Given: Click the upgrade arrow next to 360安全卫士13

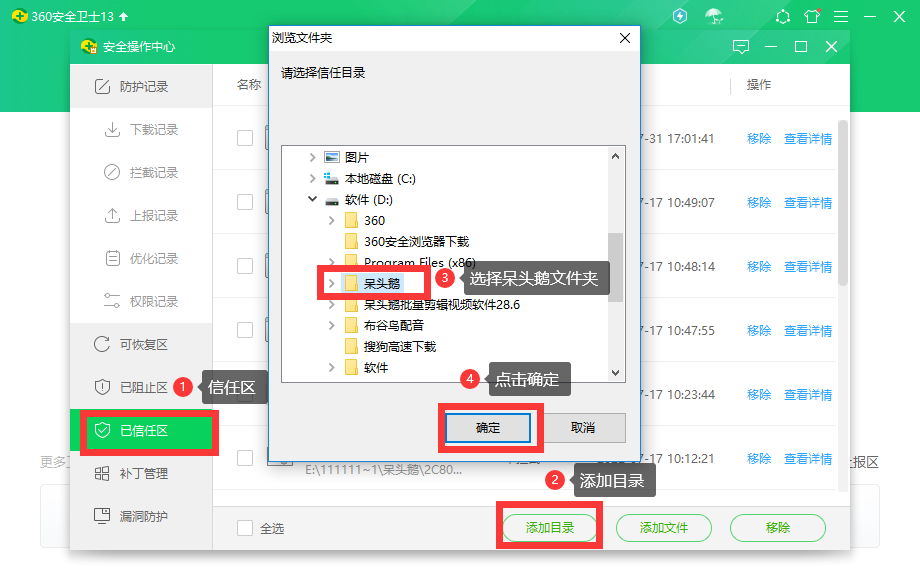Looking at the screenshot, I should pos(123,16).
